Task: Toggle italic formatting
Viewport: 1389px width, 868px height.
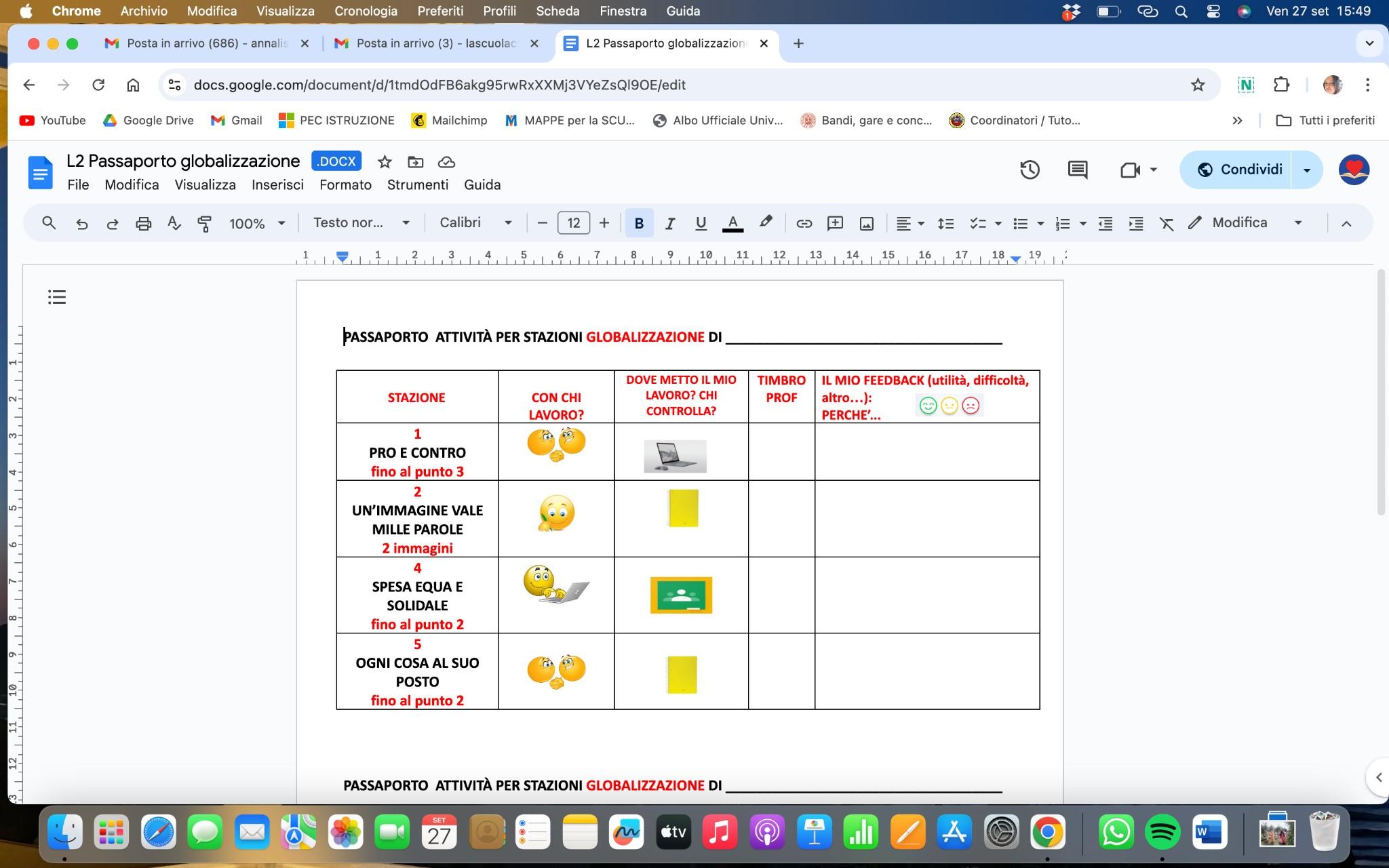Action: pyautogui.click(x=669, y=223)
